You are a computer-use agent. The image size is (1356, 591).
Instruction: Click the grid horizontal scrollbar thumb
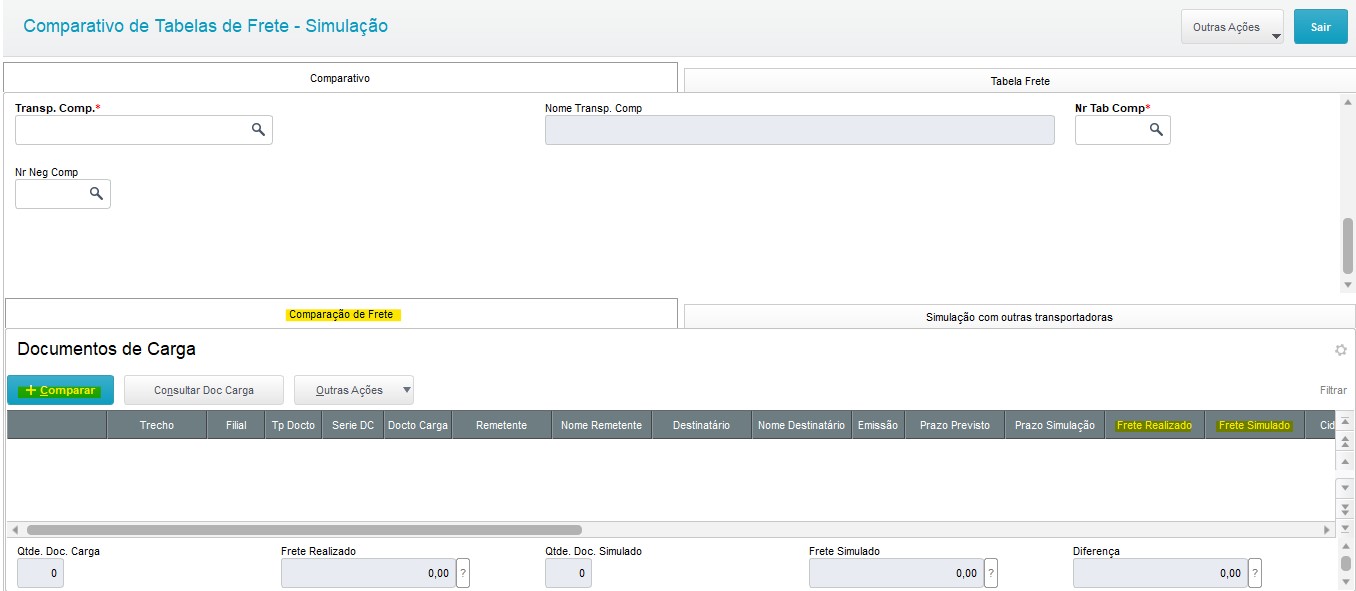[x=304, y=530]
